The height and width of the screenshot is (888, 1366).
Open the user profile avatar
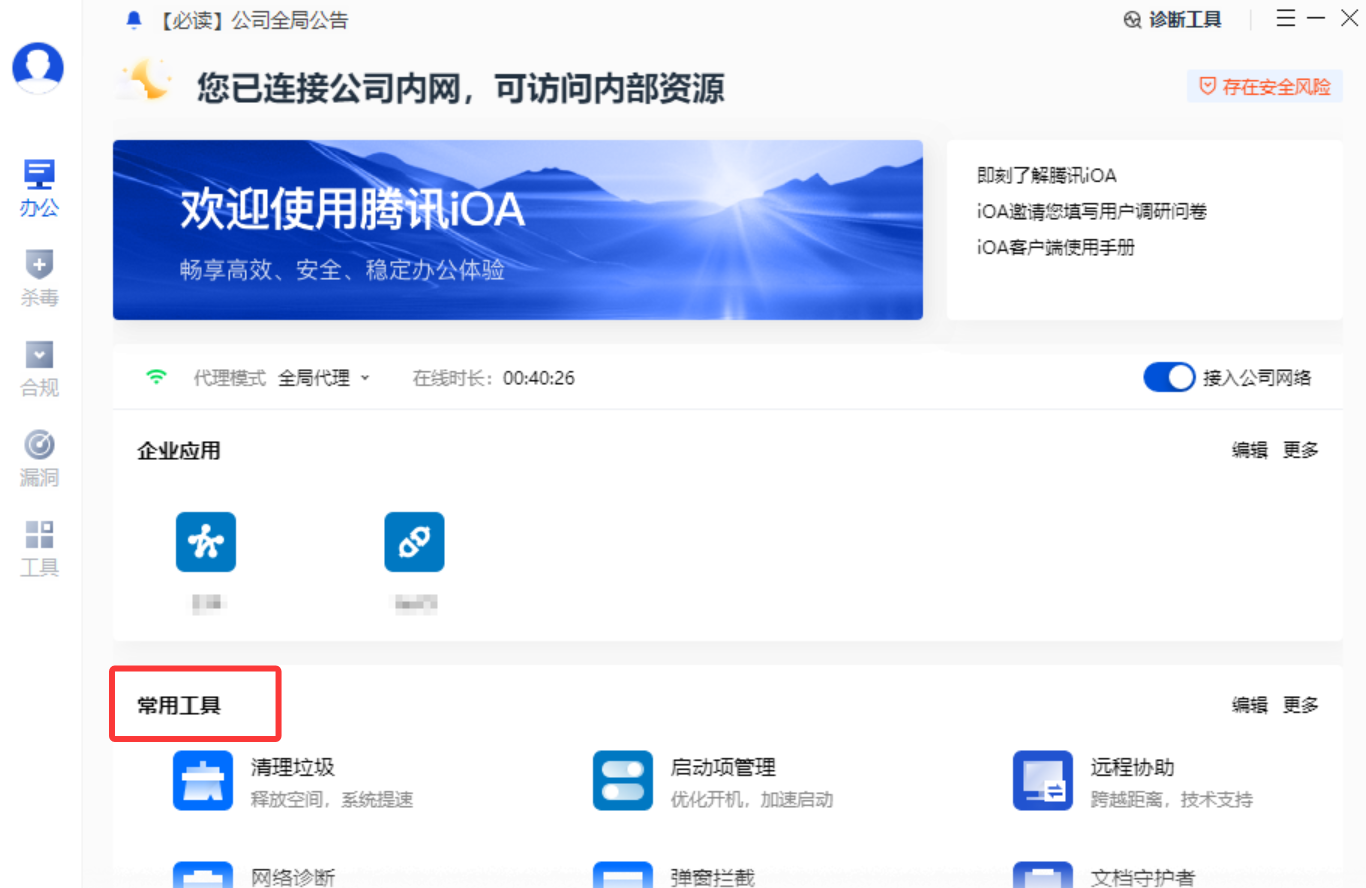pos(38,68)
